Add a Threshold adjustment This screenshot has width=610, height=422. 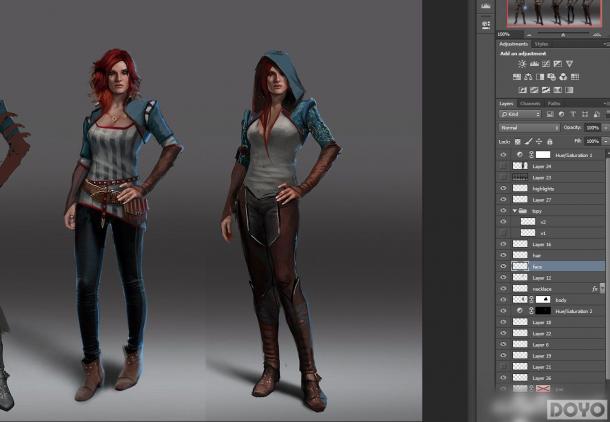pos(546,90)
